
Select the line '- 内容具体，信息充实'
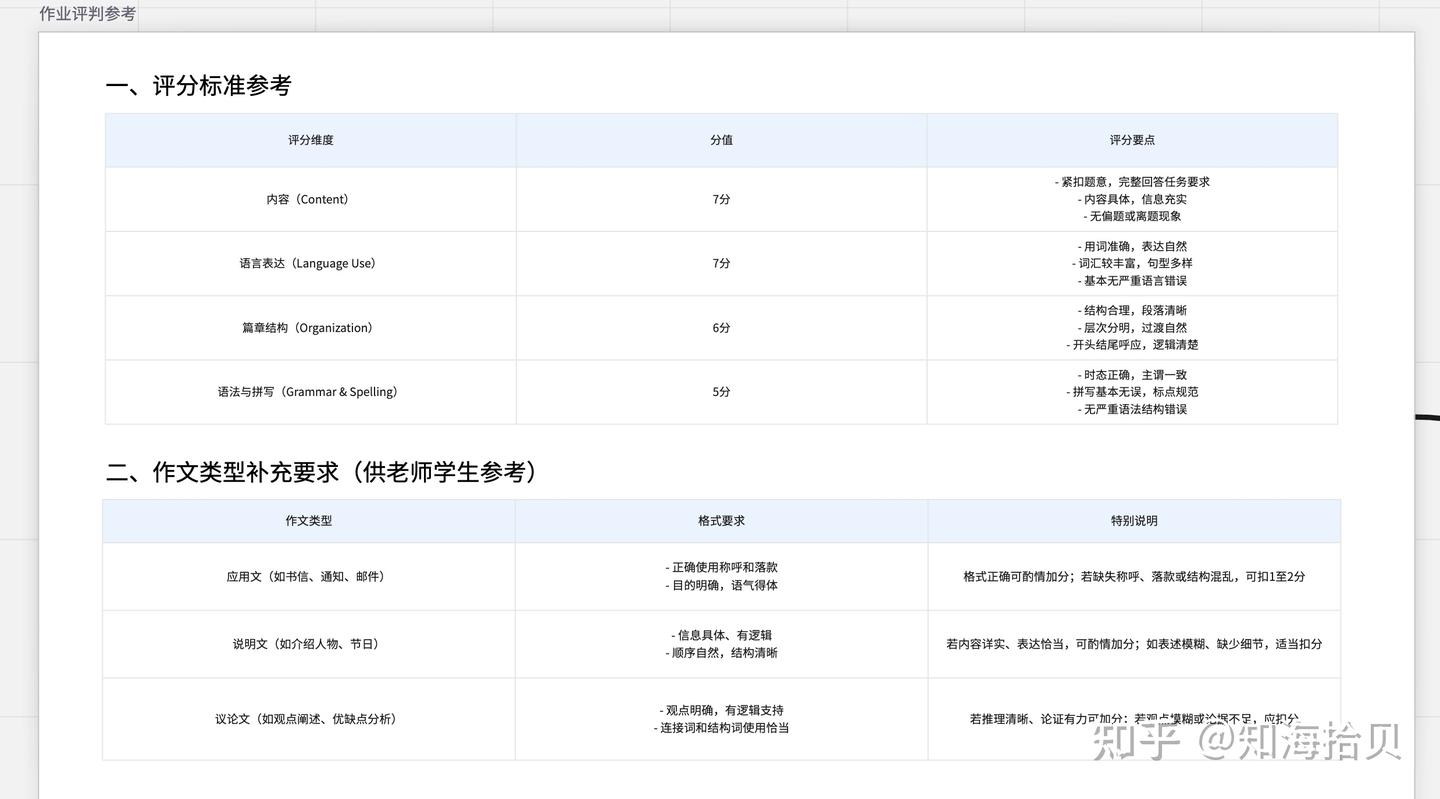click(1132, 199)
